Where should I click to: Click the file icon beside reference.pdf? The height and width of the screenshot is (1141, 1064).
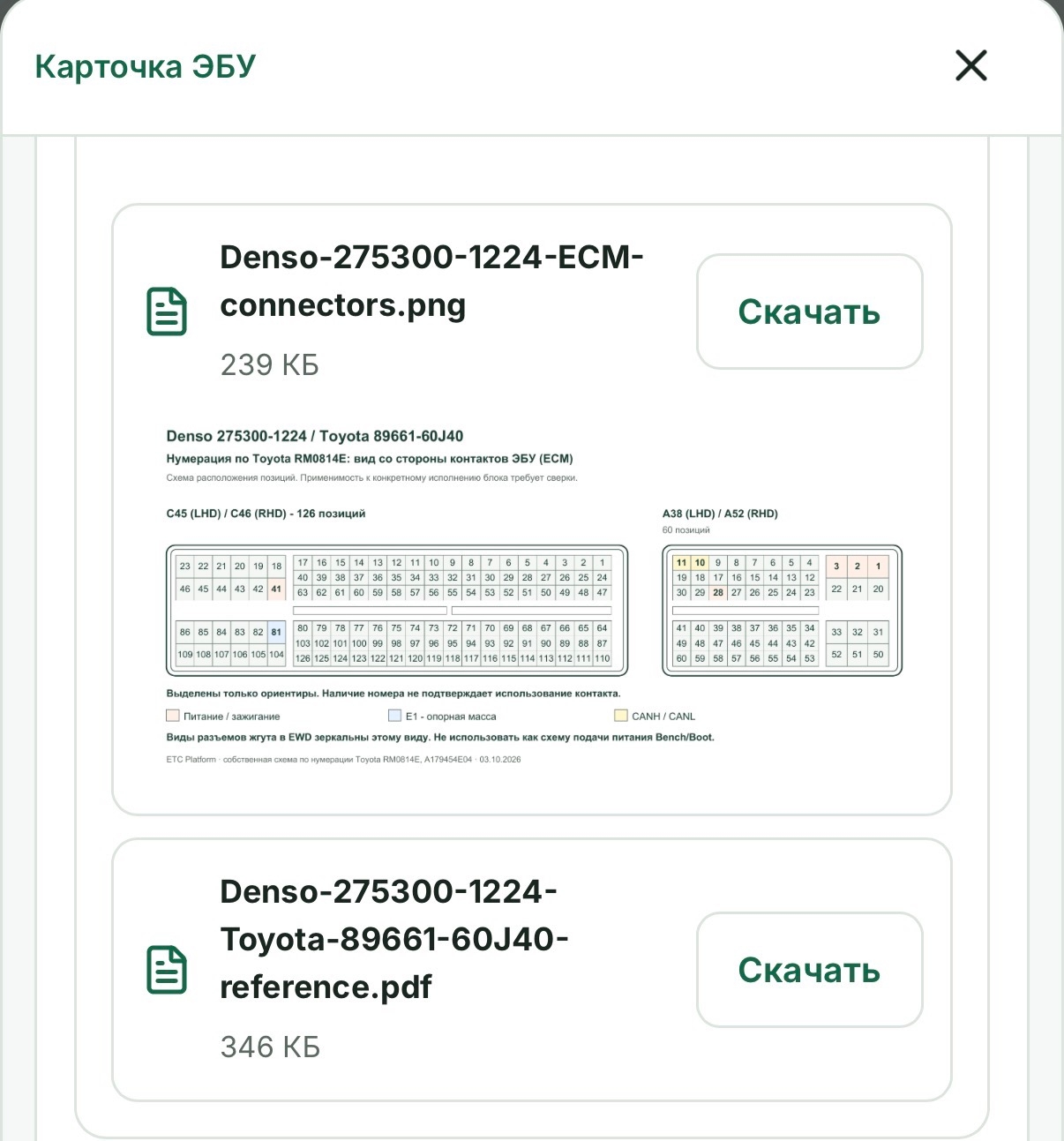click(166, 970)
